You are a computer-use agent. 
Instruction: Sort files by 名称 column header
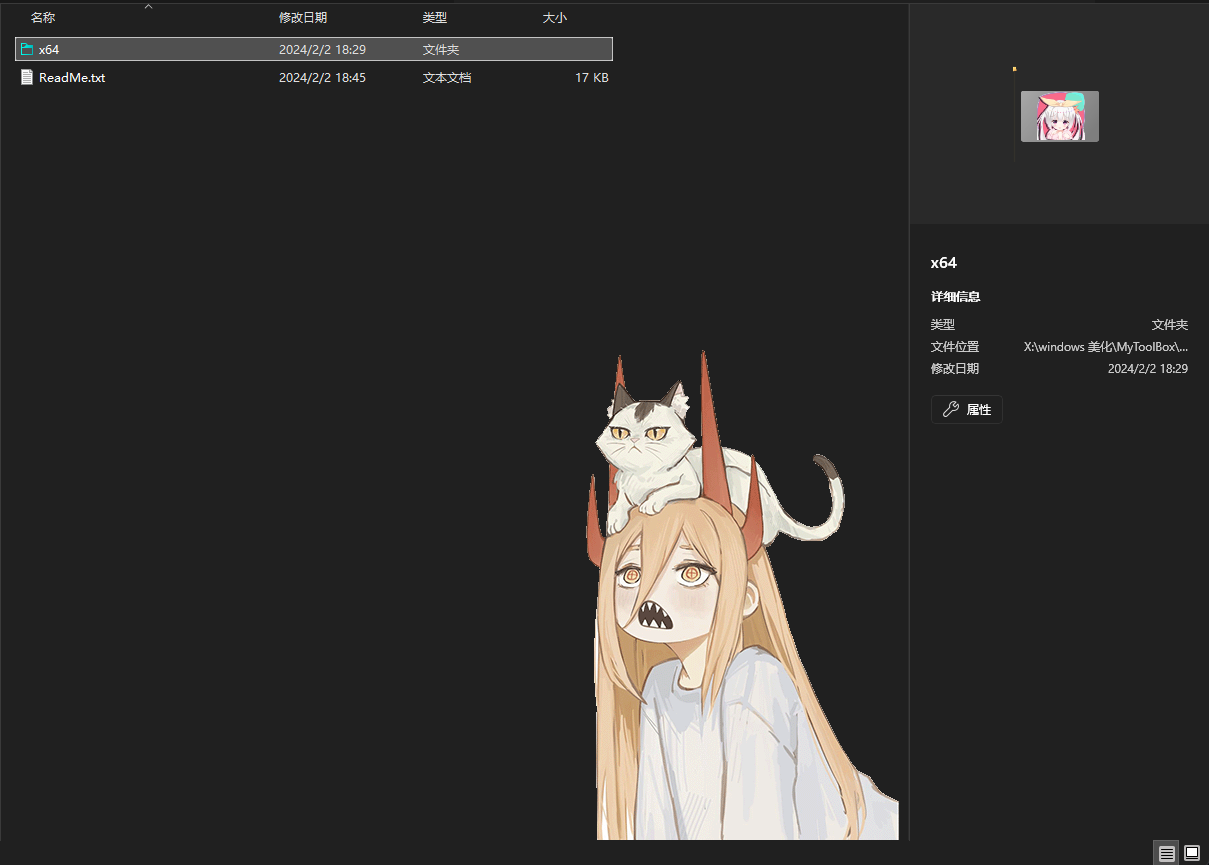click(43, 18)
